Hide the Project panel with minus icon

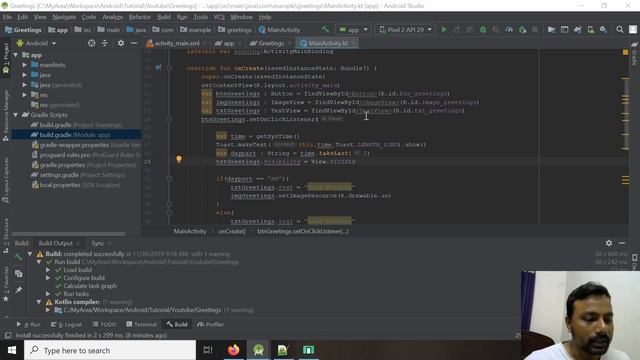(x=134, y=43)
